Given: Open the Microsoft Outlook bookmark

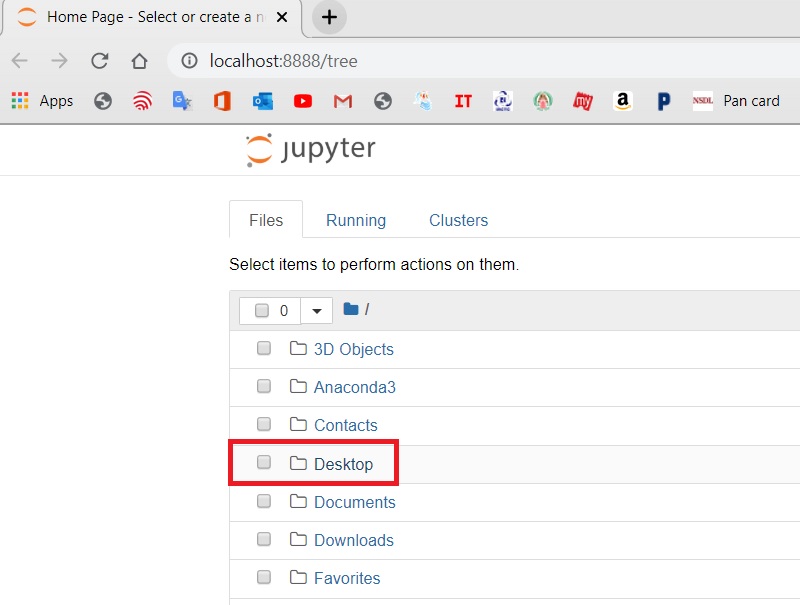Looking at the screenshot, I should [262, 100].
